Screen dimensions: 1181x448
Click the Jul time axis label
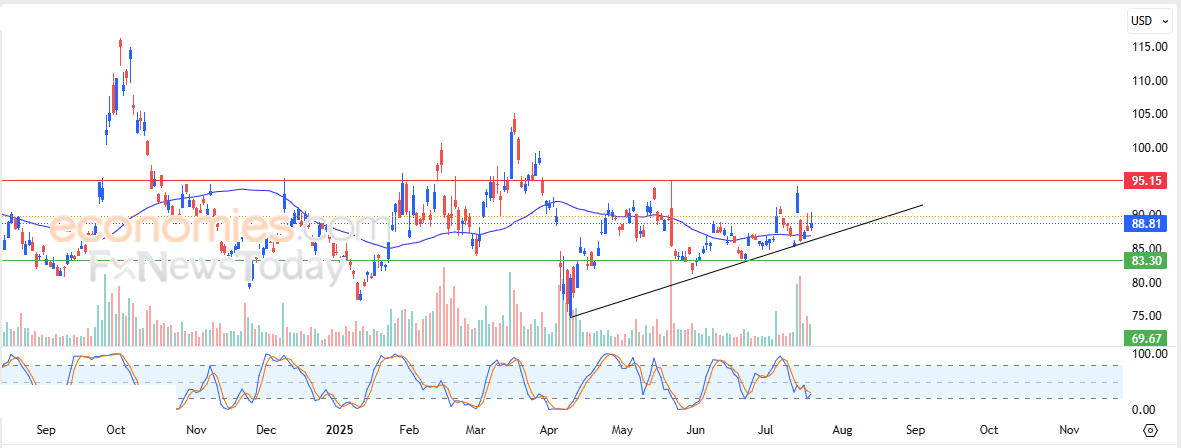tap(767, 430)
